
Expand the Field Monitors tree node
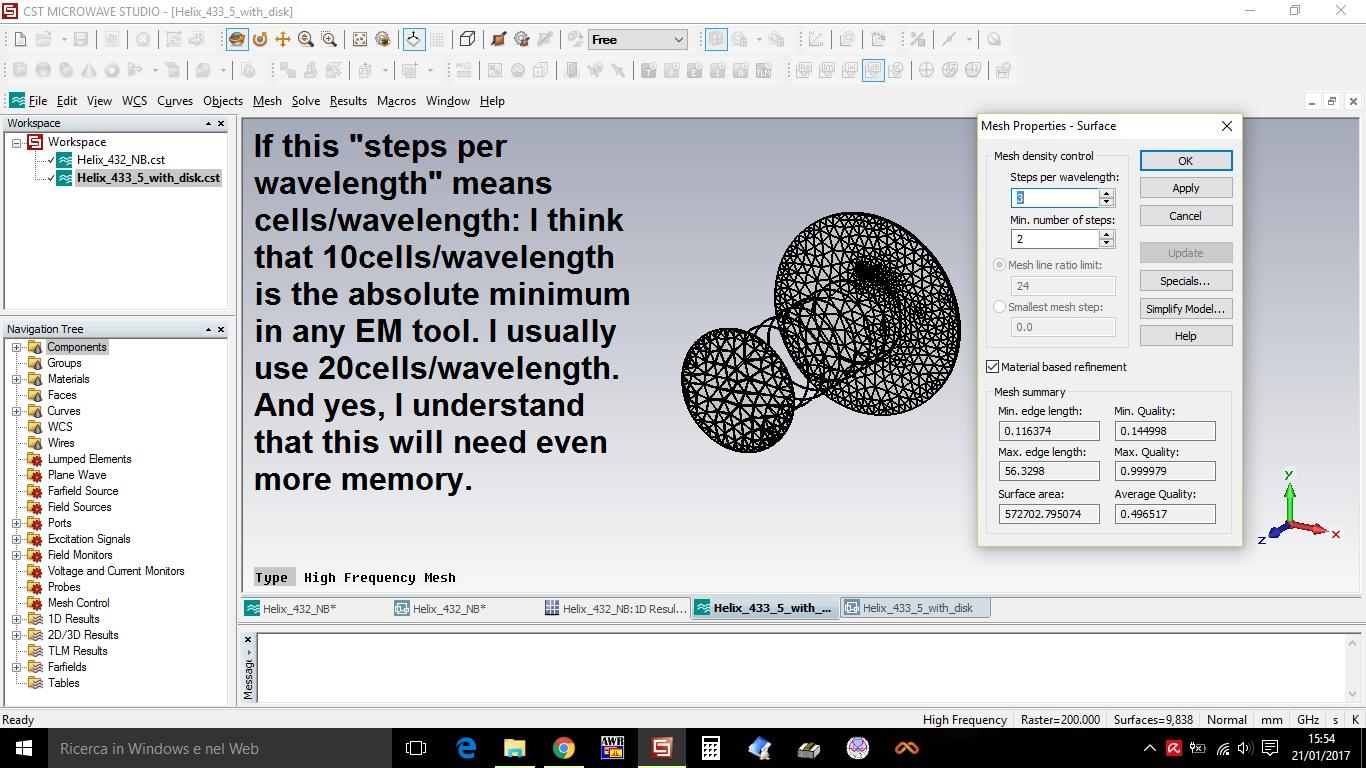[17, 555]
